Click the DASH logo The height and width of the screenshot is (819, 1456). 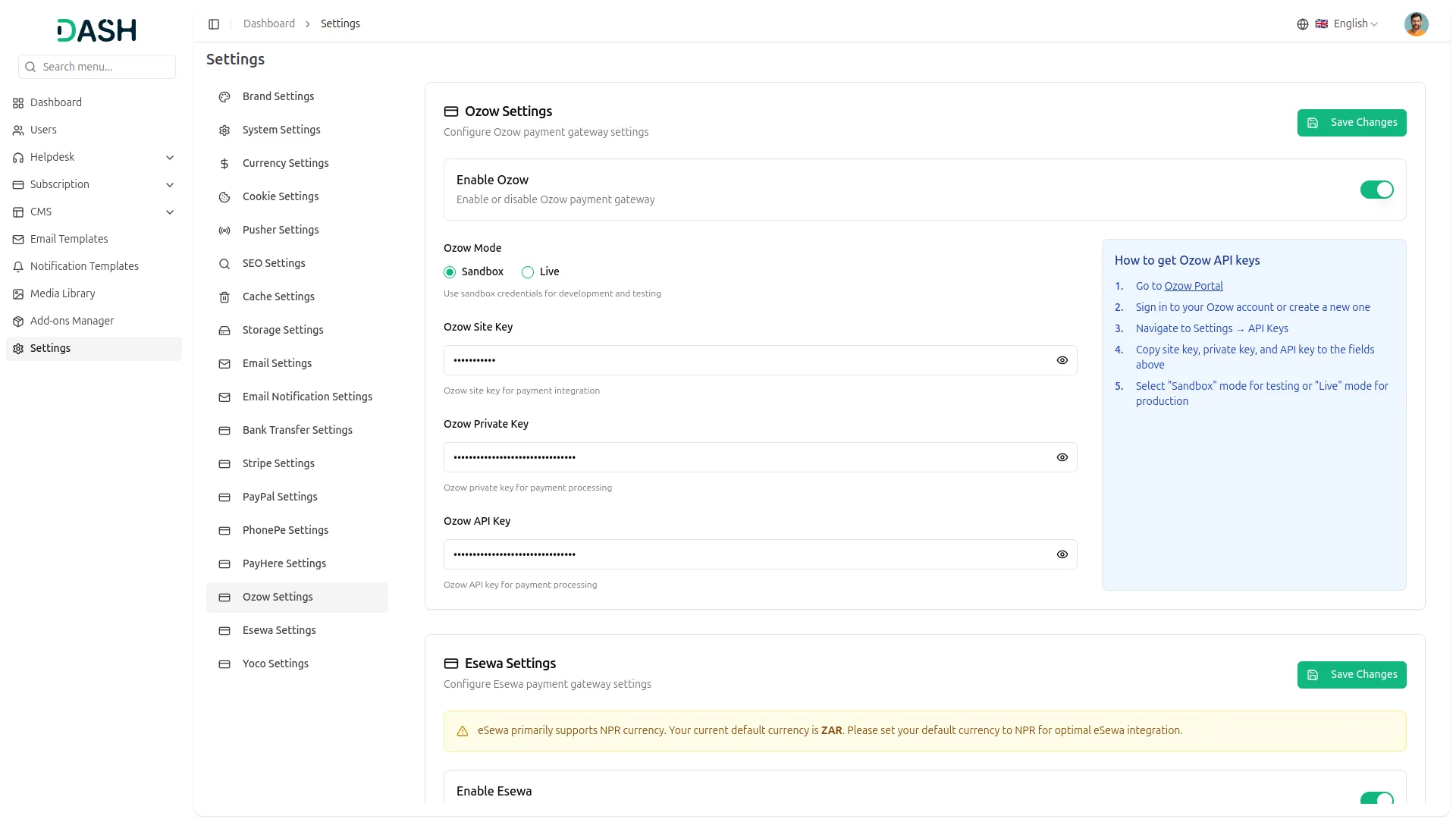tap(96, 30)
